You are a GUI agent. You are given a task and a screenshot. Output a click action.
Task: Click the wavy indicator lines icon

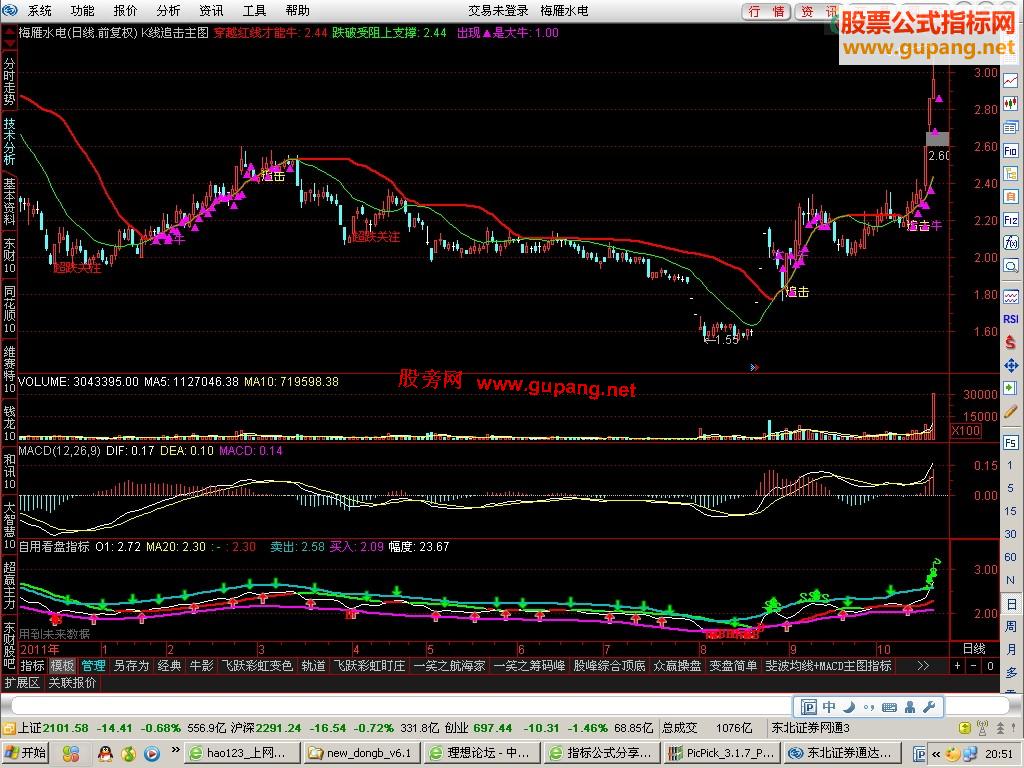tap(1010, 296)
